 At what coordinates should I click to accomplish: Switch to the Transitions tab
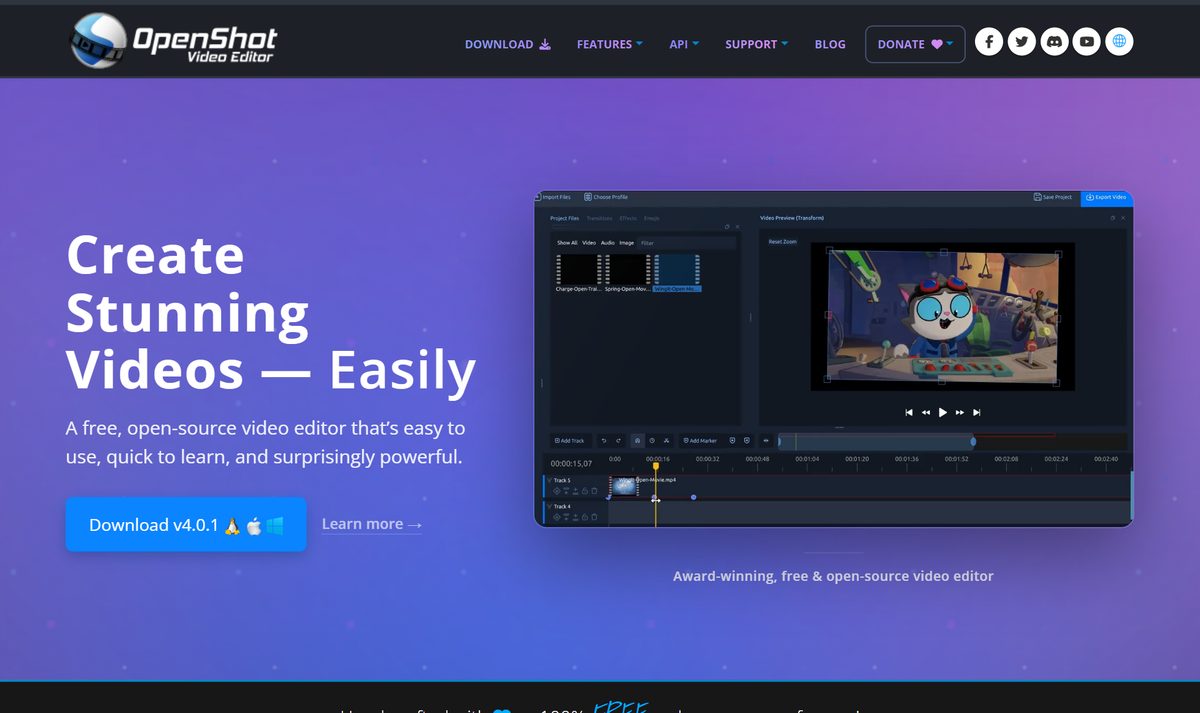[599, 218]
